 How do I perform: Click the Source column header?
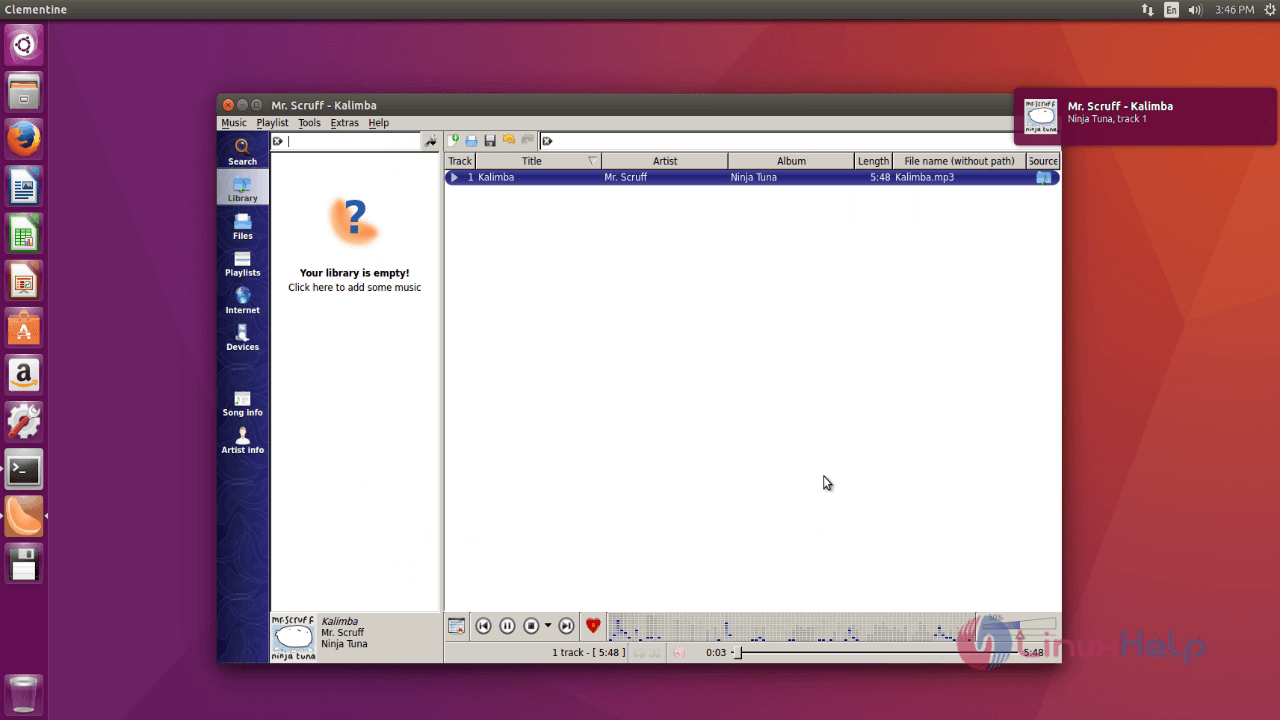pos(1043,161)
